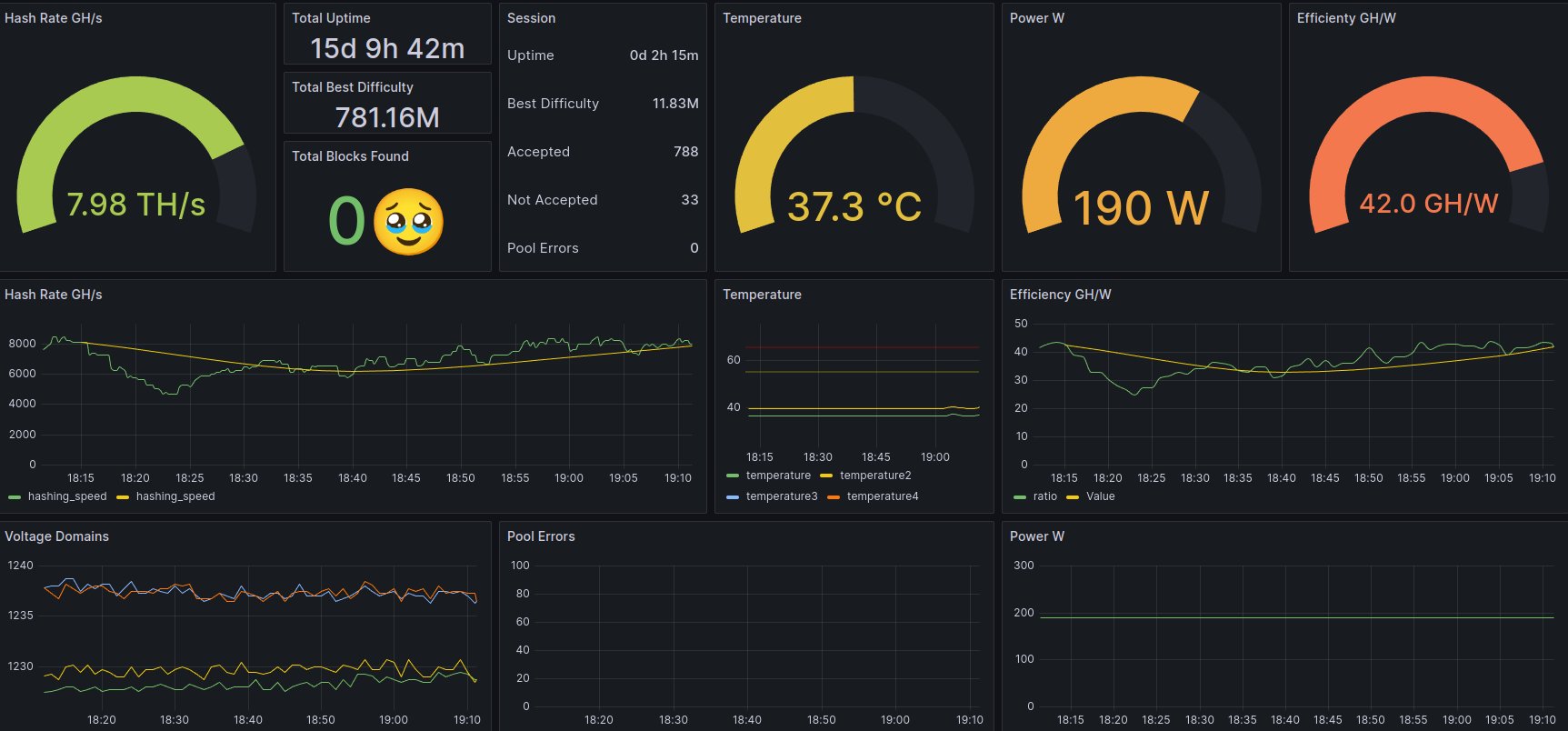
Task: Open the Session panel header menu
Action: click(x=531, y=18)
